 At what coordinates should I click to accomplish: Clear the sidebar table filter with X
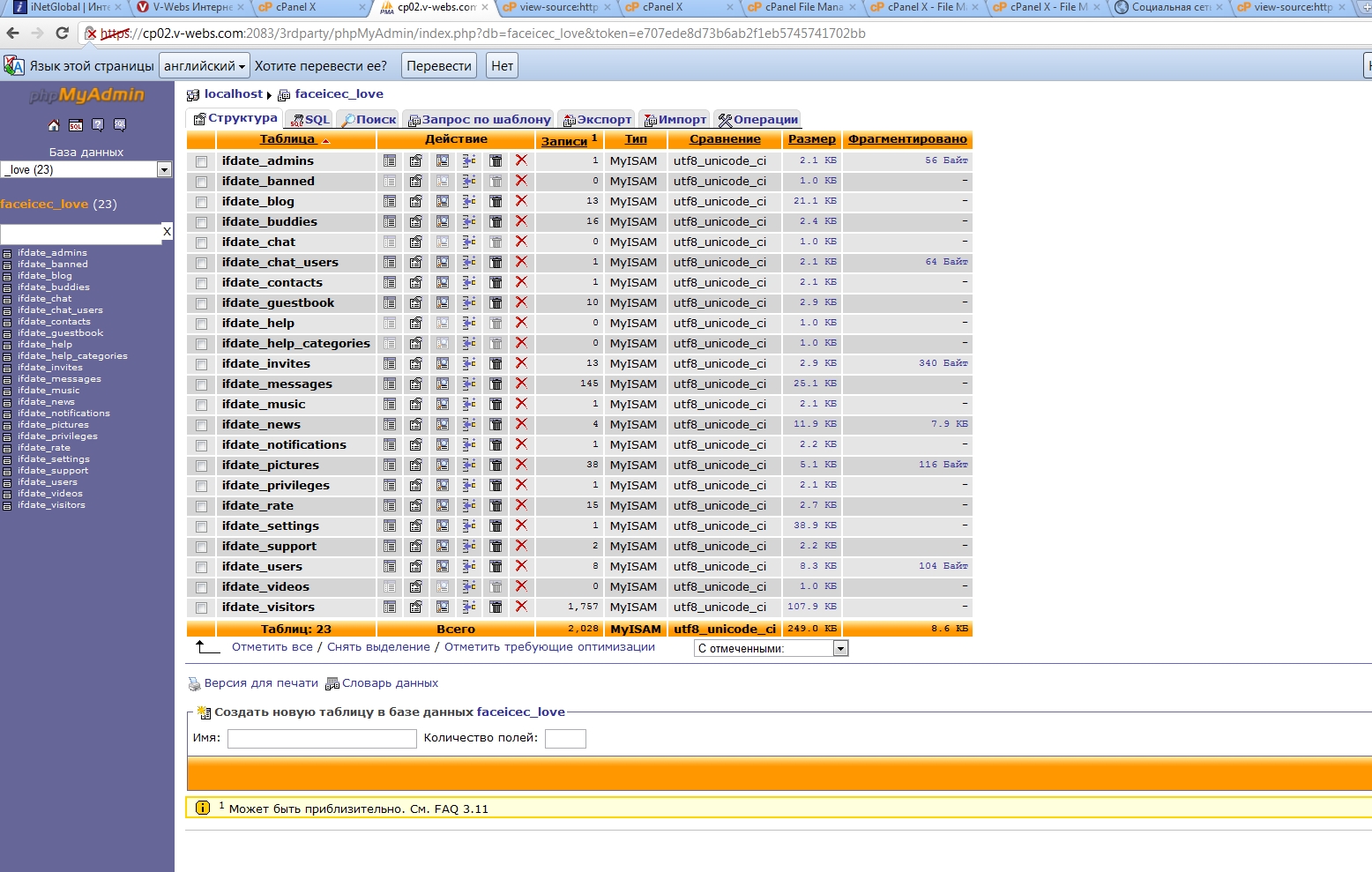coord(167,232)
